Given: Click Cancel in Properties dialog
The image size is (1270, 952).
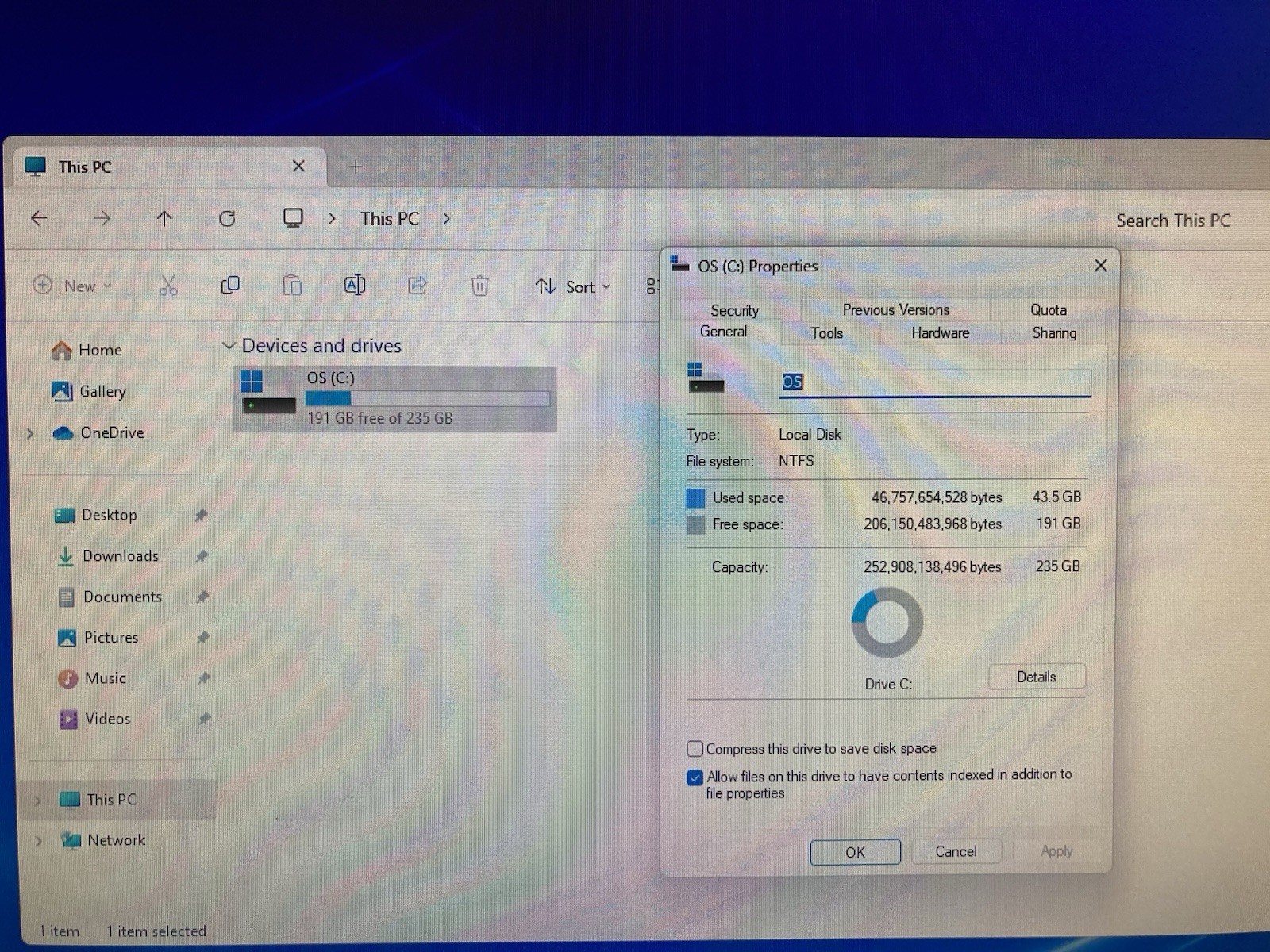Looking at the screenshot, I should click(x=956, y=851).
